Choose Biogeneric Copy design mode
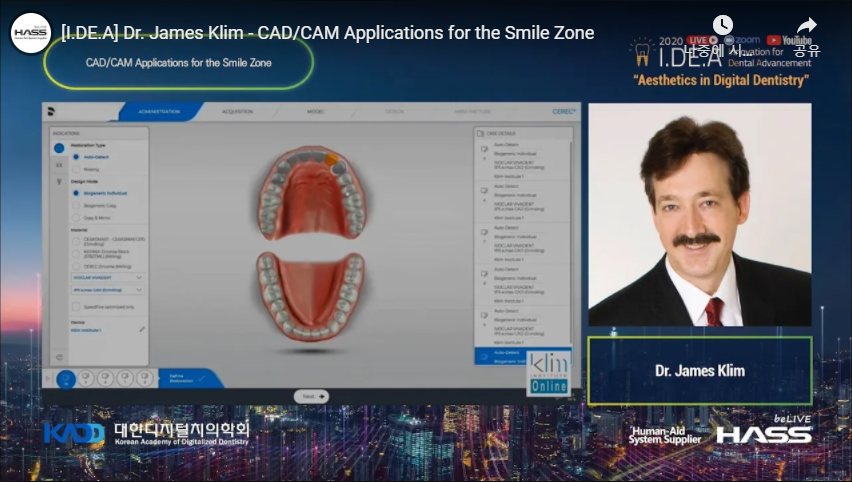The image size is (852, 482). 77,205
